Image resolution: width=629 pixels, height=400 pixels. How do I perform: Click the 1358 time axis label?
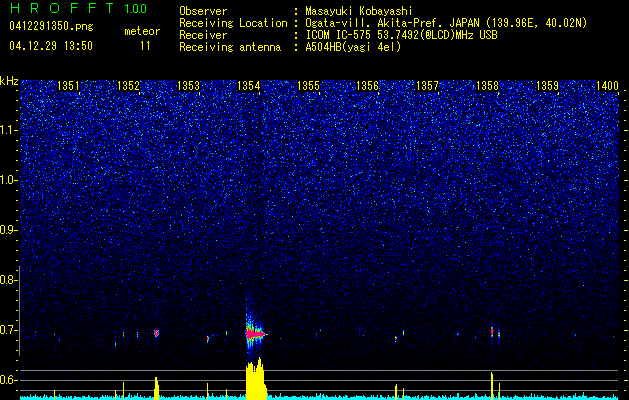tap(487, 86)
